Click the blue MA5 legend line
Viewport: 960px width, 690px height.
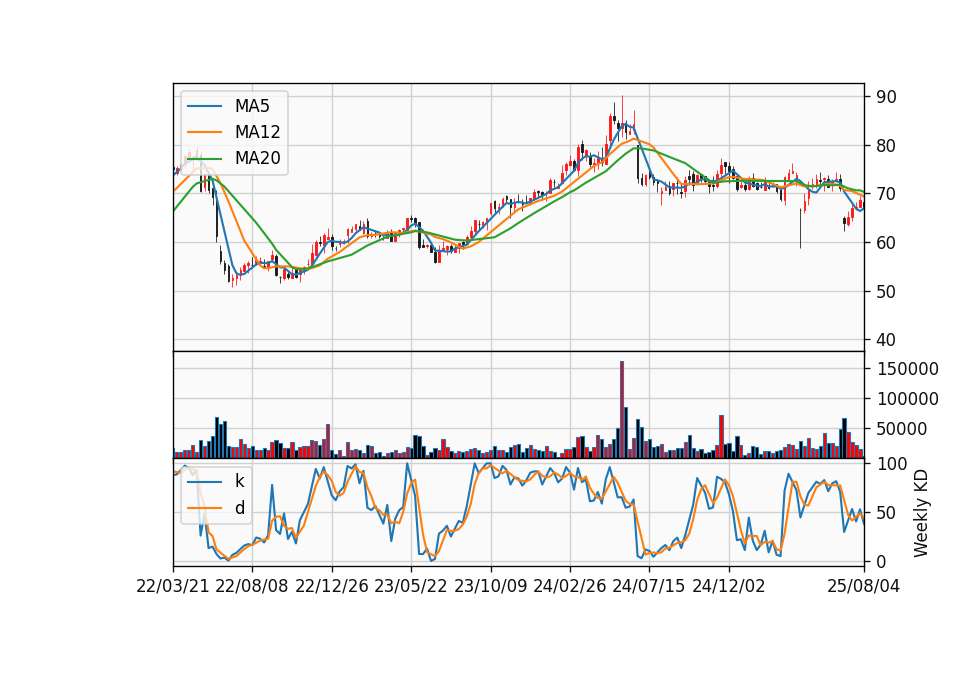[204, 106]
